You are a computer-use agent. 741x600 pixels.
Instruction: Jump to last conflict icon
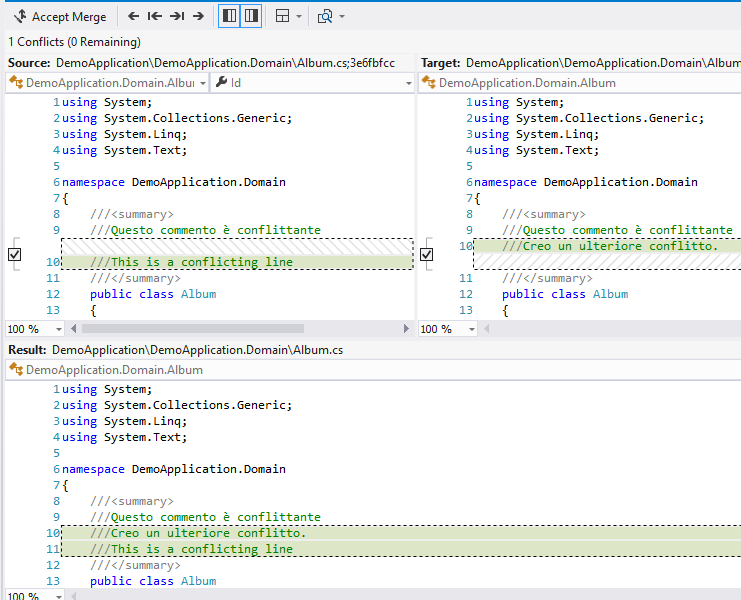176,17
